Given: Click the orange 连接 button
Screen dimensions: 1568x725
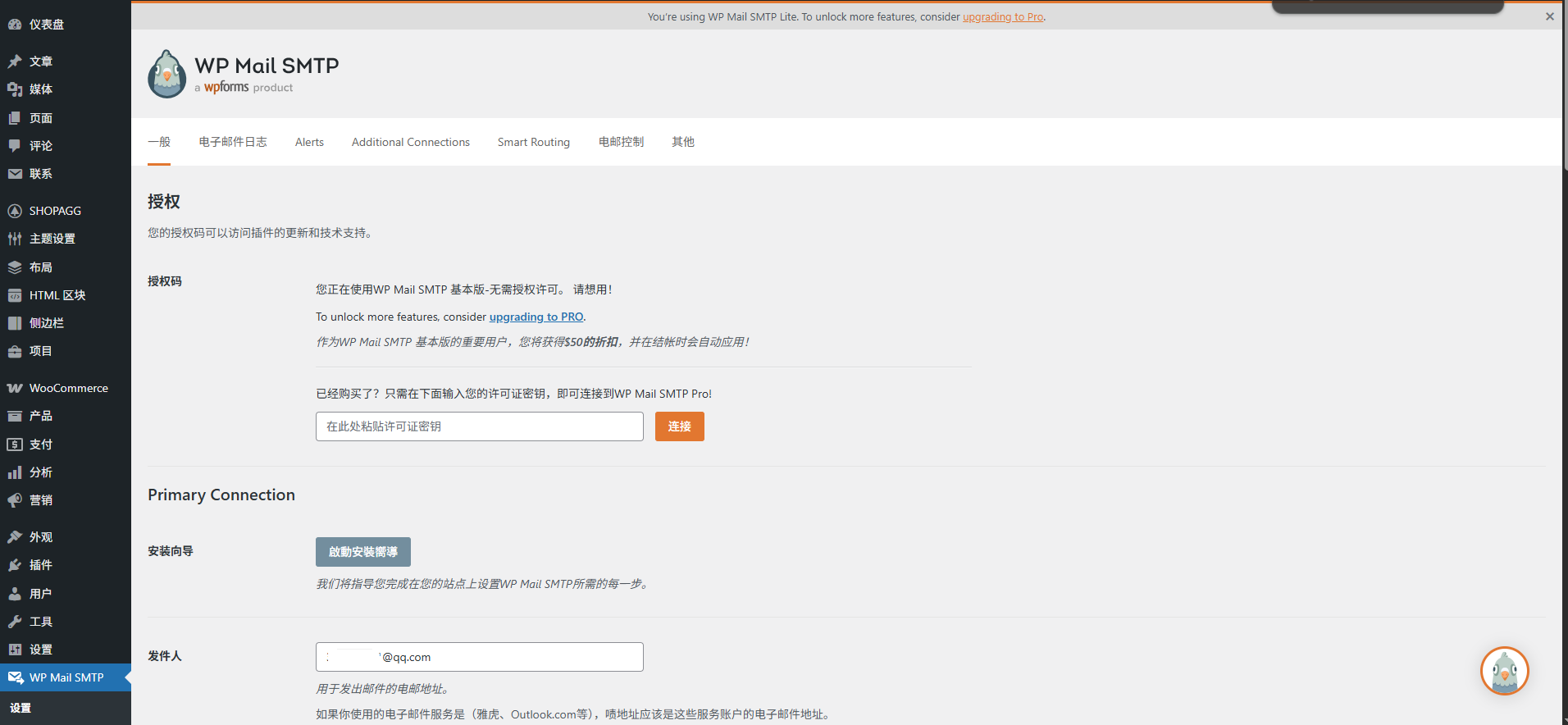Looking at the screenshot, I should [680, 426].
